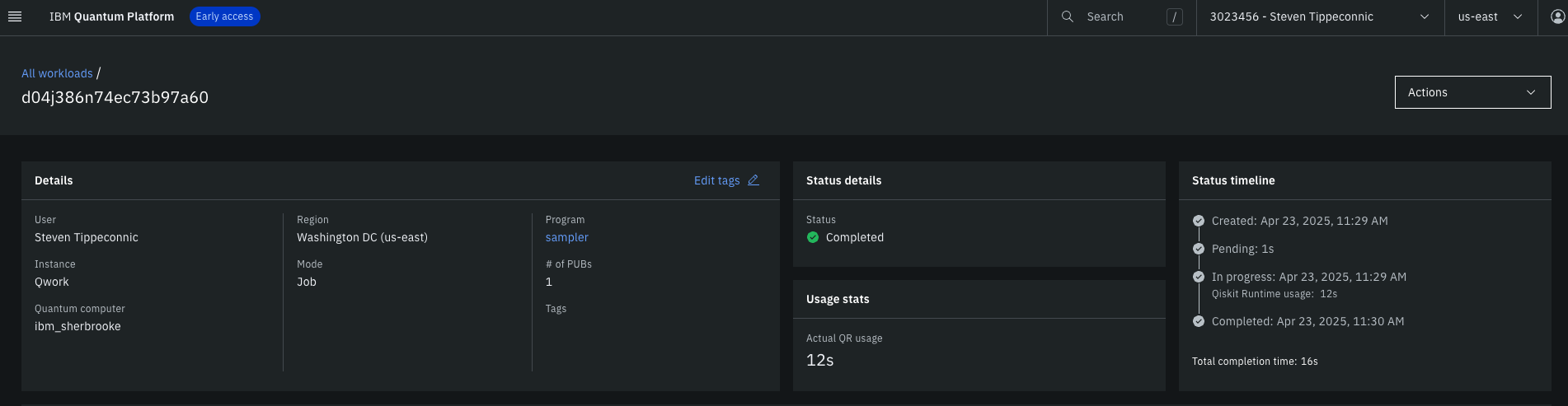Focus the Search input field
This screenshot has width=1568, height=406.
tap(1122, 16)
